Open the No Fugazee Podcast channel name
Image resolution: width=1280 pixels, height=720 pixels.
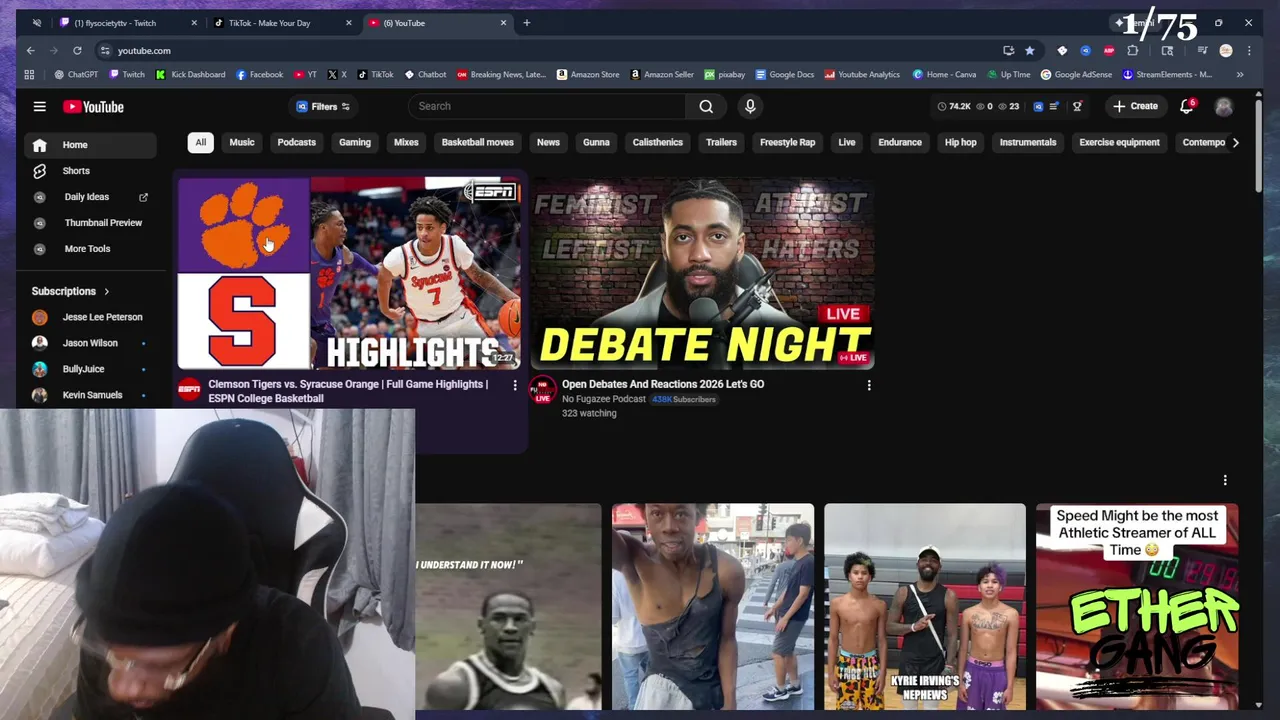tap(604, 399)
